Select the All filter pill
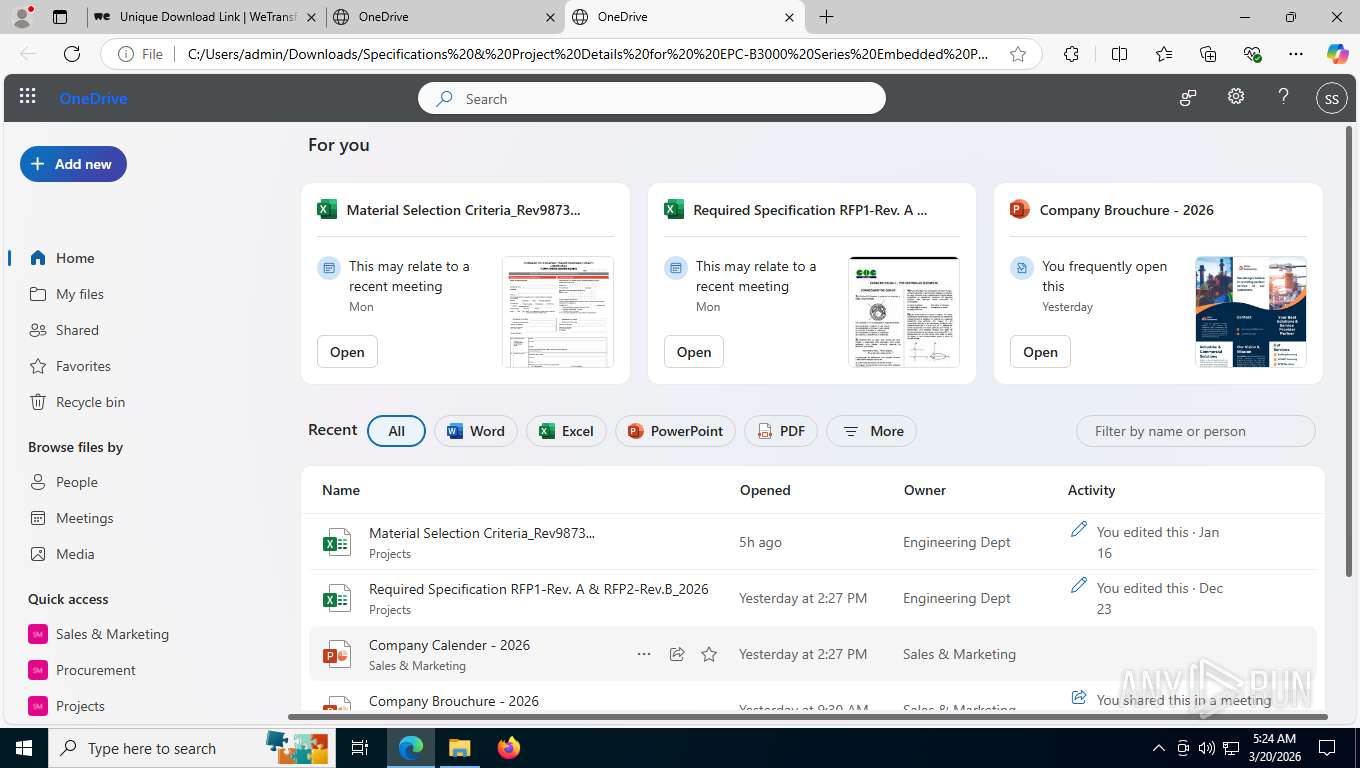The width and height of the screenshot is (1360, 768). coord(396,431)
